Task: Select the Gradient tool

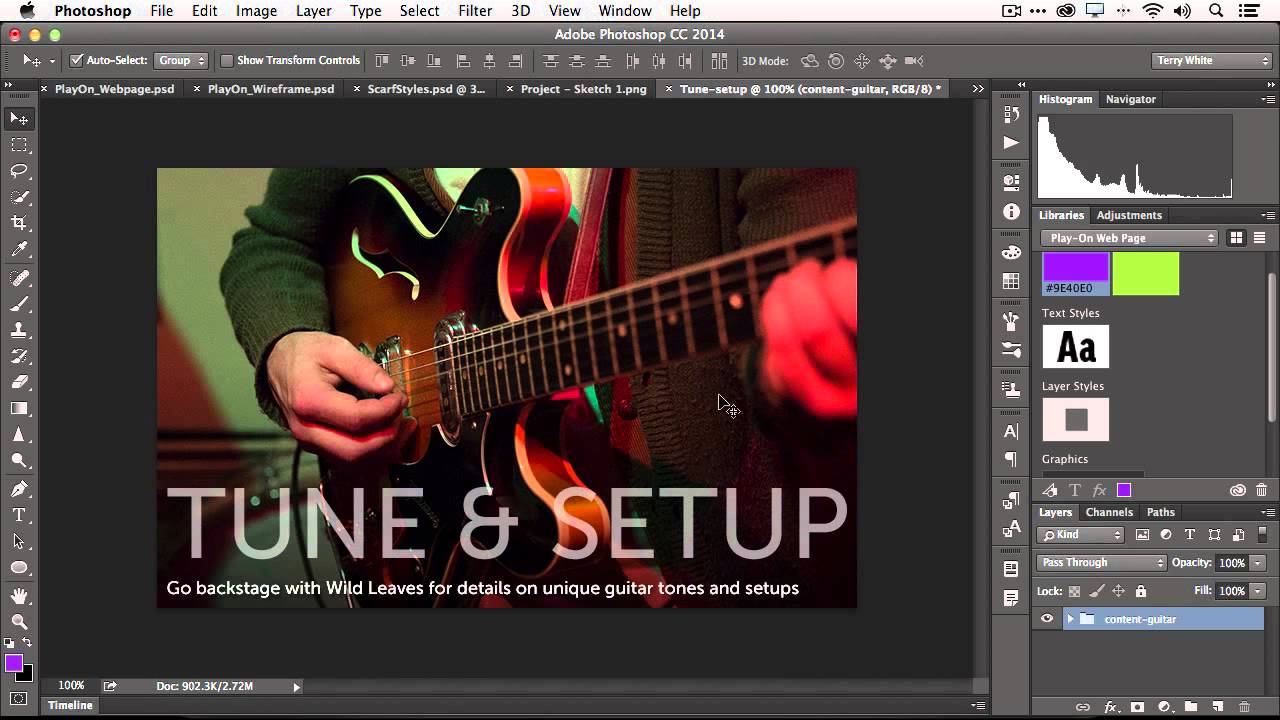Action: 19,408
